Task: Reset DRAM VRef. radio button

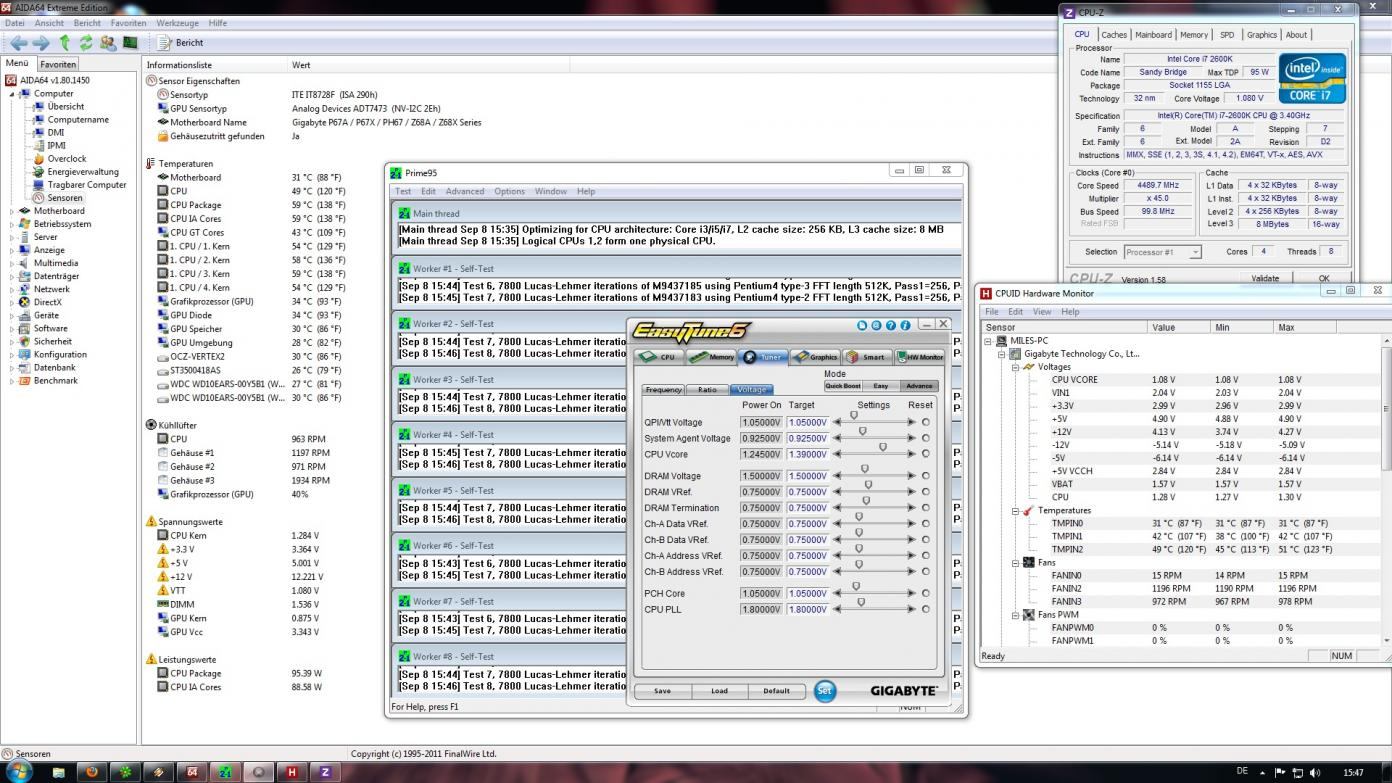Action: click(x=926, y=492)
